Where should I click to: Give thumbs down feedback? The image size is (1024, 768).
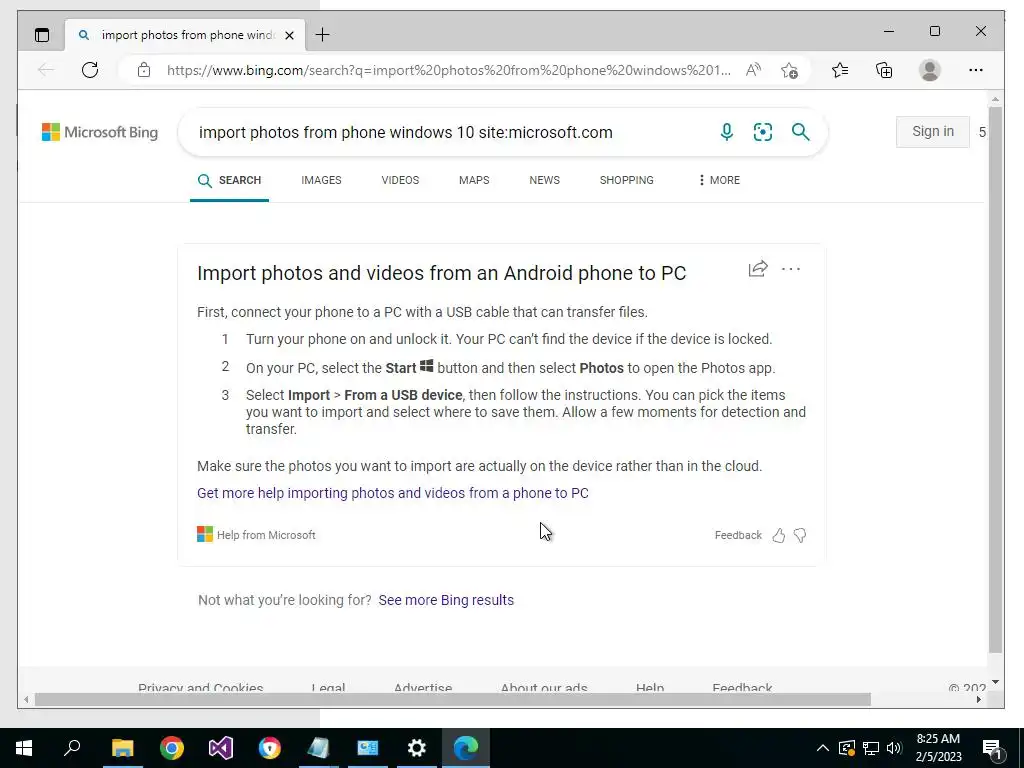coord(800,536)
